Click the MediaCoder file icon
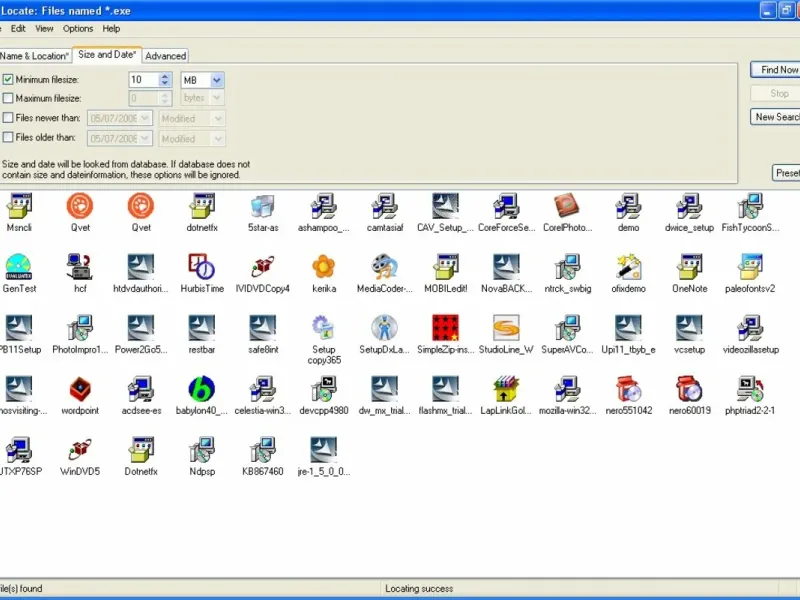This screenshot has height=600, width=800. [384, 266]
